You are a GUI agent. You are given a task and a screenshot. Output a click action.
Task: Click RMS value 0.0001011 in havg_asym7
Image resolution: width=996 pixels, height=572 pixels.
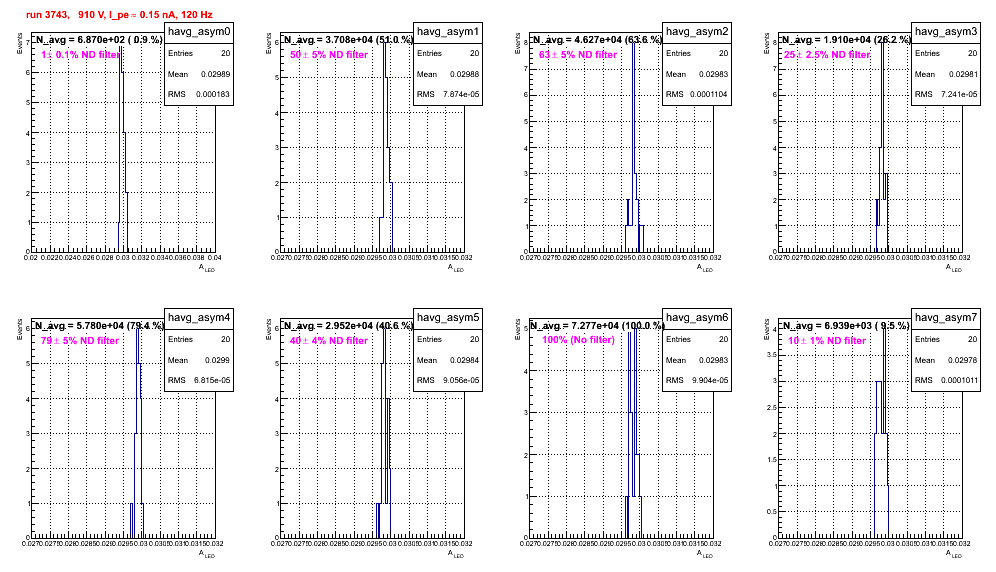pyautogui.click(x=960, y=380)
